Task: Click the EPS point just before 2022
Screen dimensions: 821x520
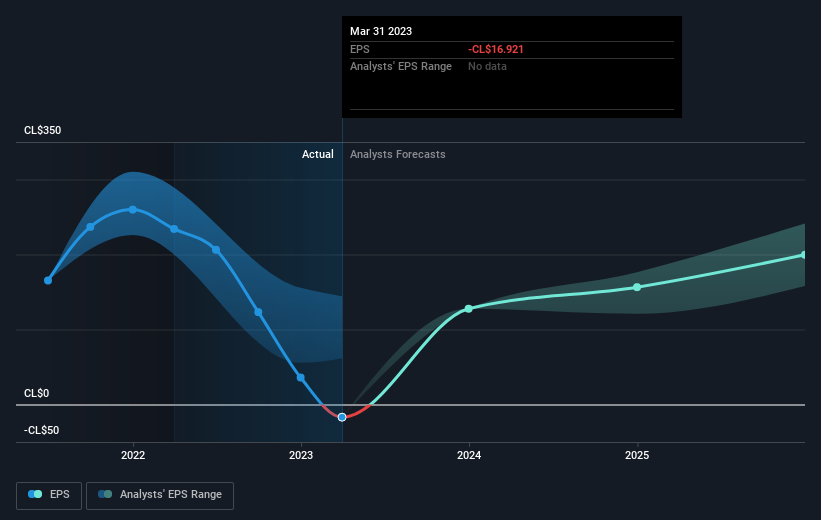Action: [91, 227]
